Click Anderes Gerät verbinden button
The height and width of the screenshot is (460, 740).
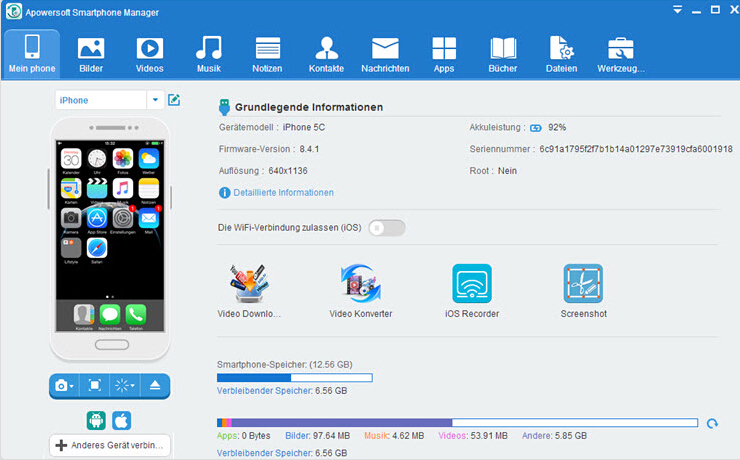(x=110, y=445)
